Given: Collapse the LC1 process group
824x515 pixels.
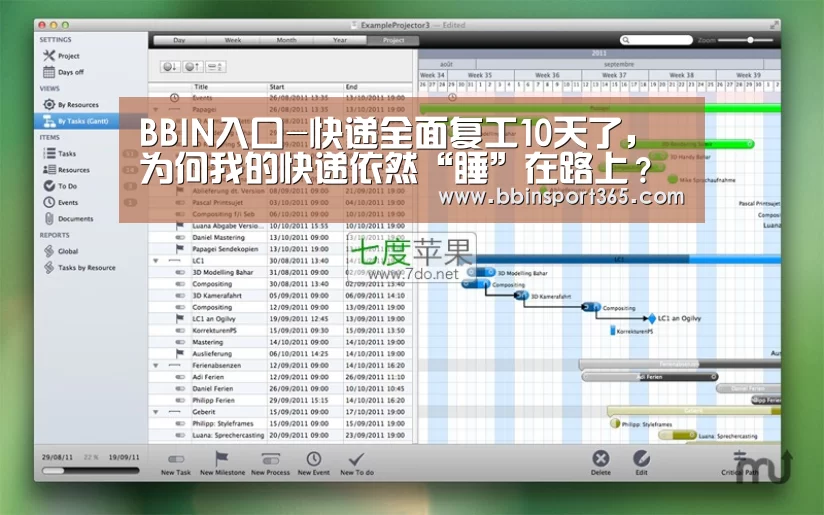Looking at the screenshot, I should 156,261.
